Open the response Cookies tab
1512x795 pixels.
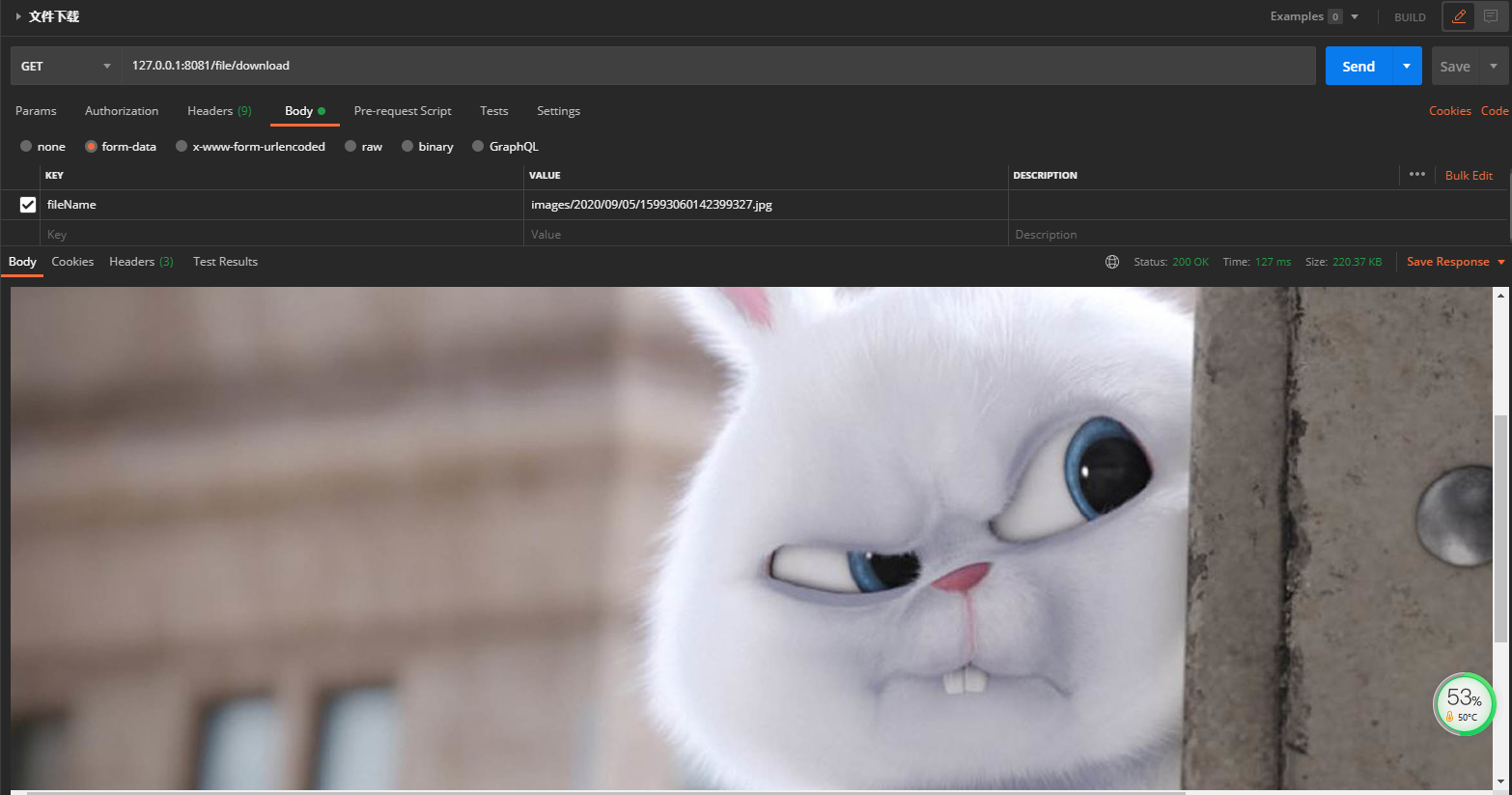(x=72, y=262)
